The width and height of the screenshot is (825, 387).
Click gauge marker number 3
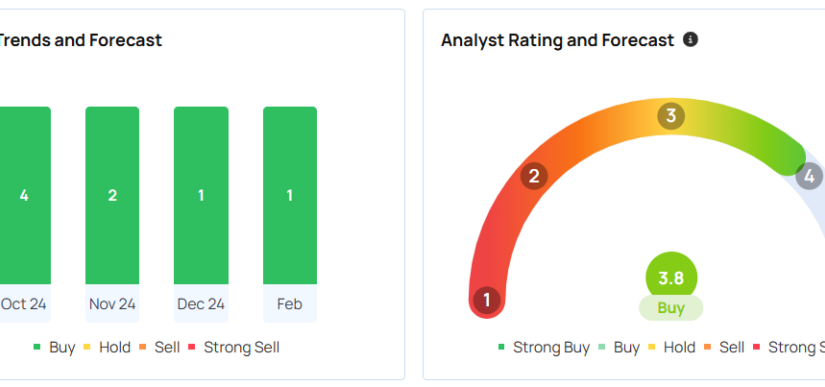pos(671,116)
